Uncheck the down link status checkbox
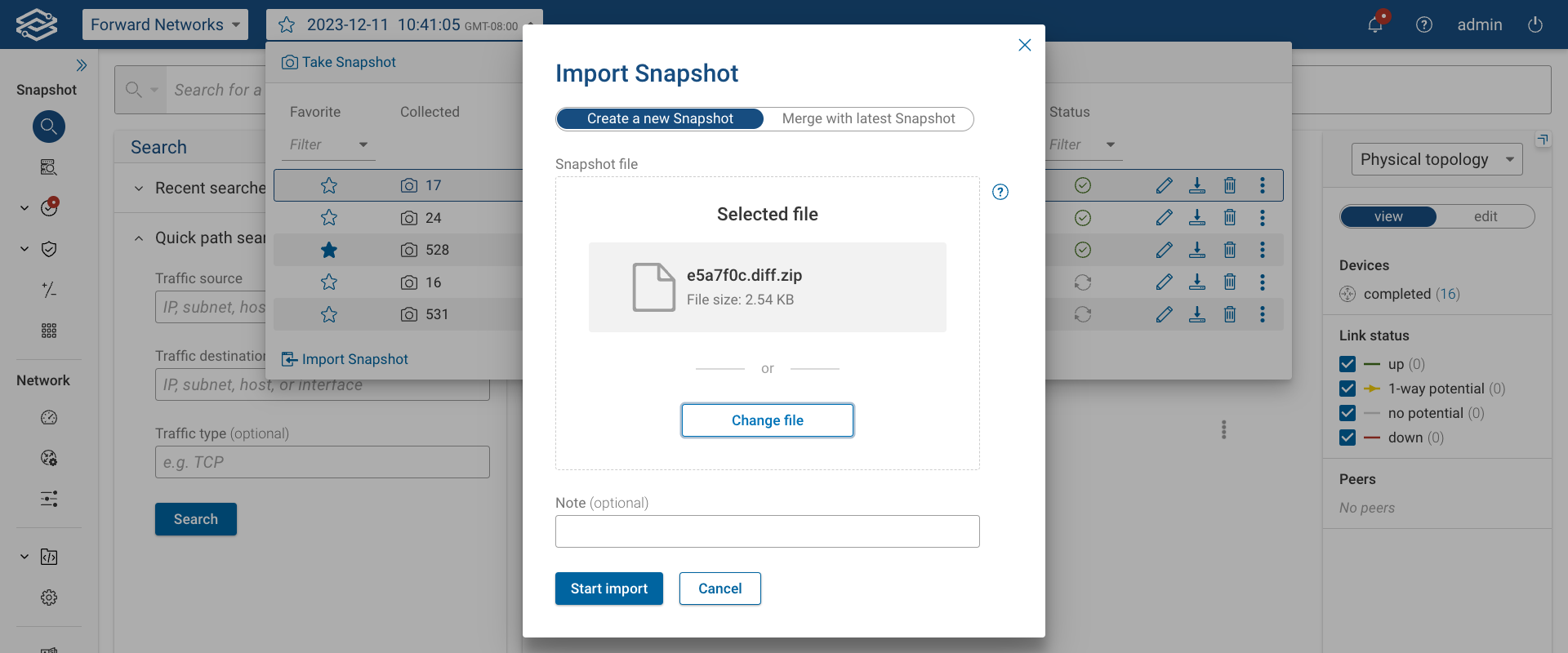Viewport: 1568px width, 653px height. pyautogui.click(x=1347, y=438)
